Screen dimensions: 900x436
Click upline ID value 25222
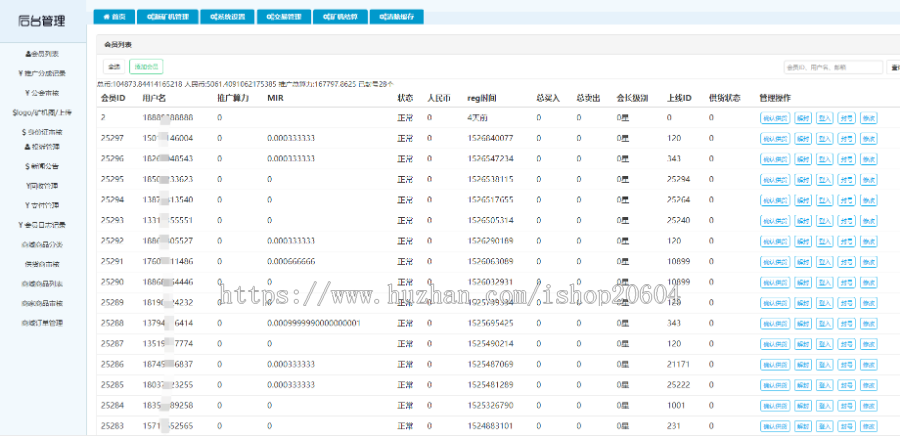678,385
